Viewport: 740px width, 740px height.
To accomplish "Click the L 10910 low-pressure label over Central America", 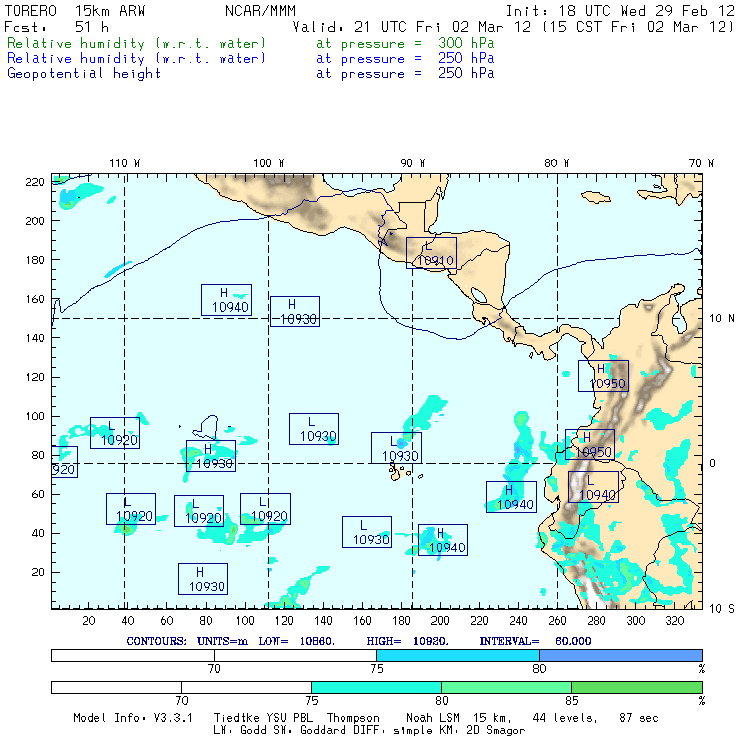I will tap(431, 253).
